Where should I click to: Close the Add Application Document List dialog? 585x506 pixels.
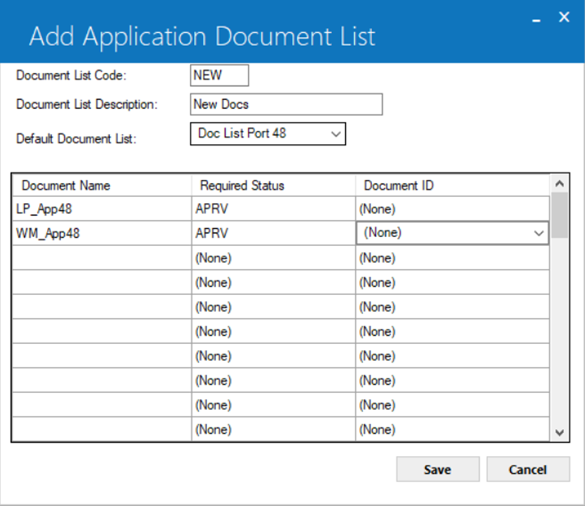564,17
